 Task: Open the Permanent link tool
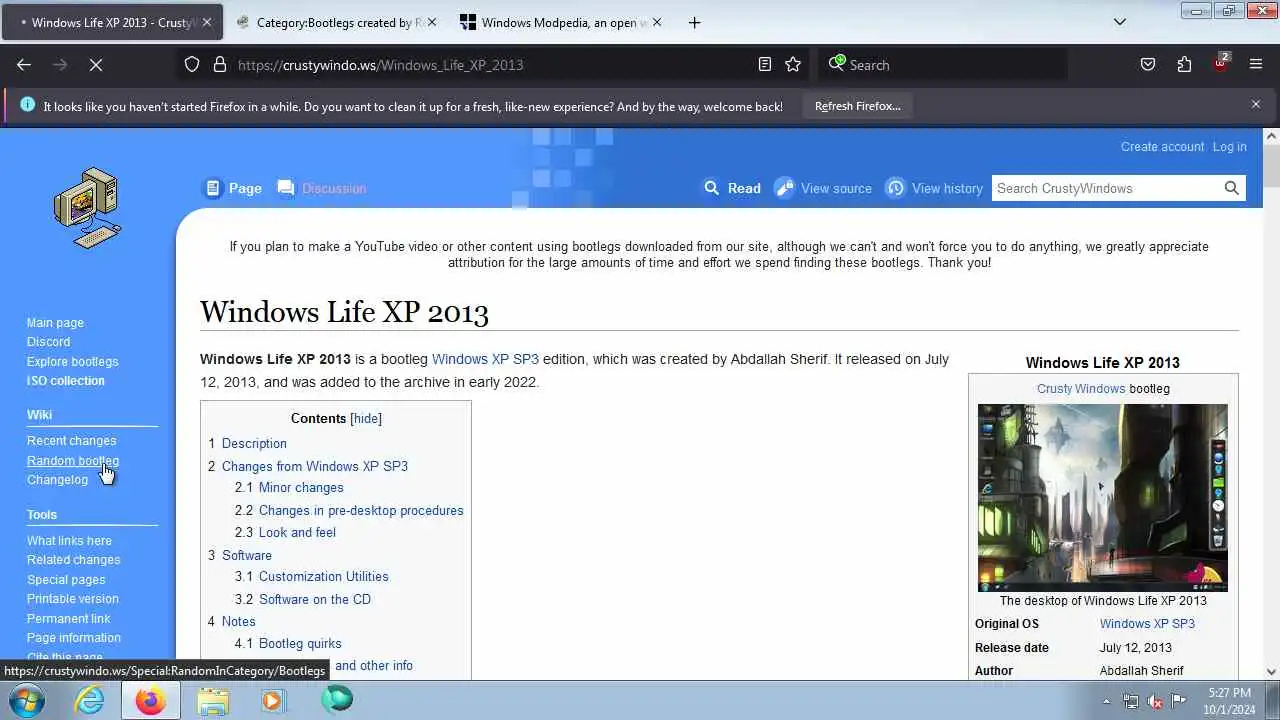68,619
